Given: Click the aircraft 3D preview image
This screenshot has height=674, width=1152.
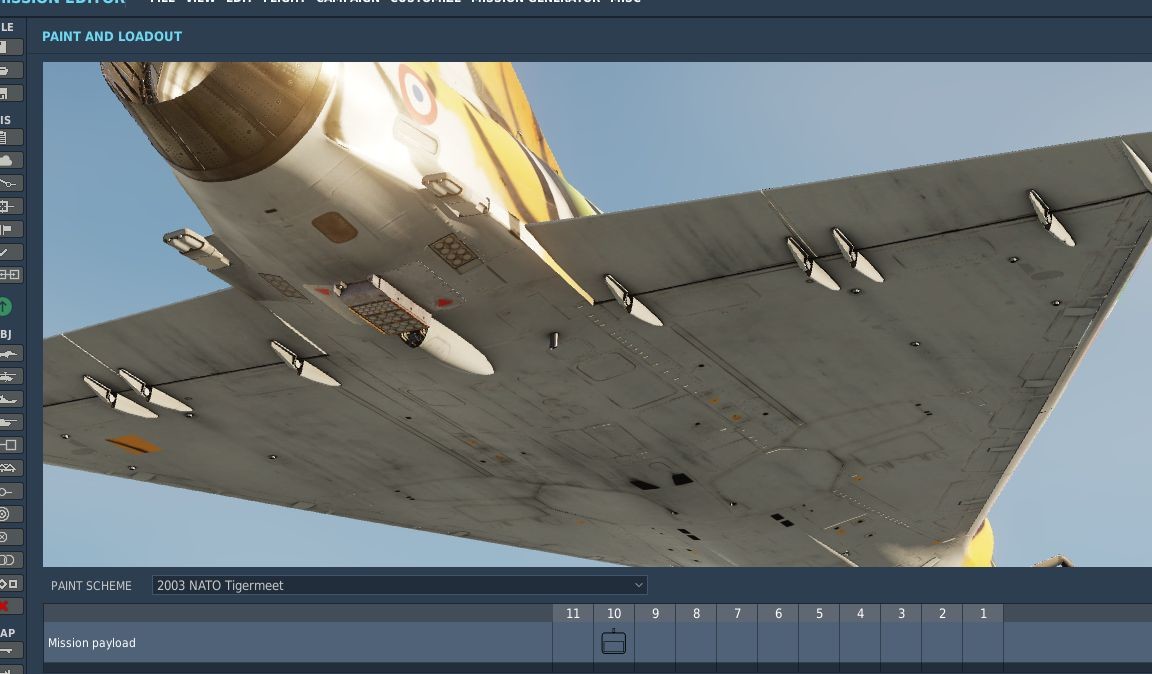Looking at the screenshot, I should [597, 314].
